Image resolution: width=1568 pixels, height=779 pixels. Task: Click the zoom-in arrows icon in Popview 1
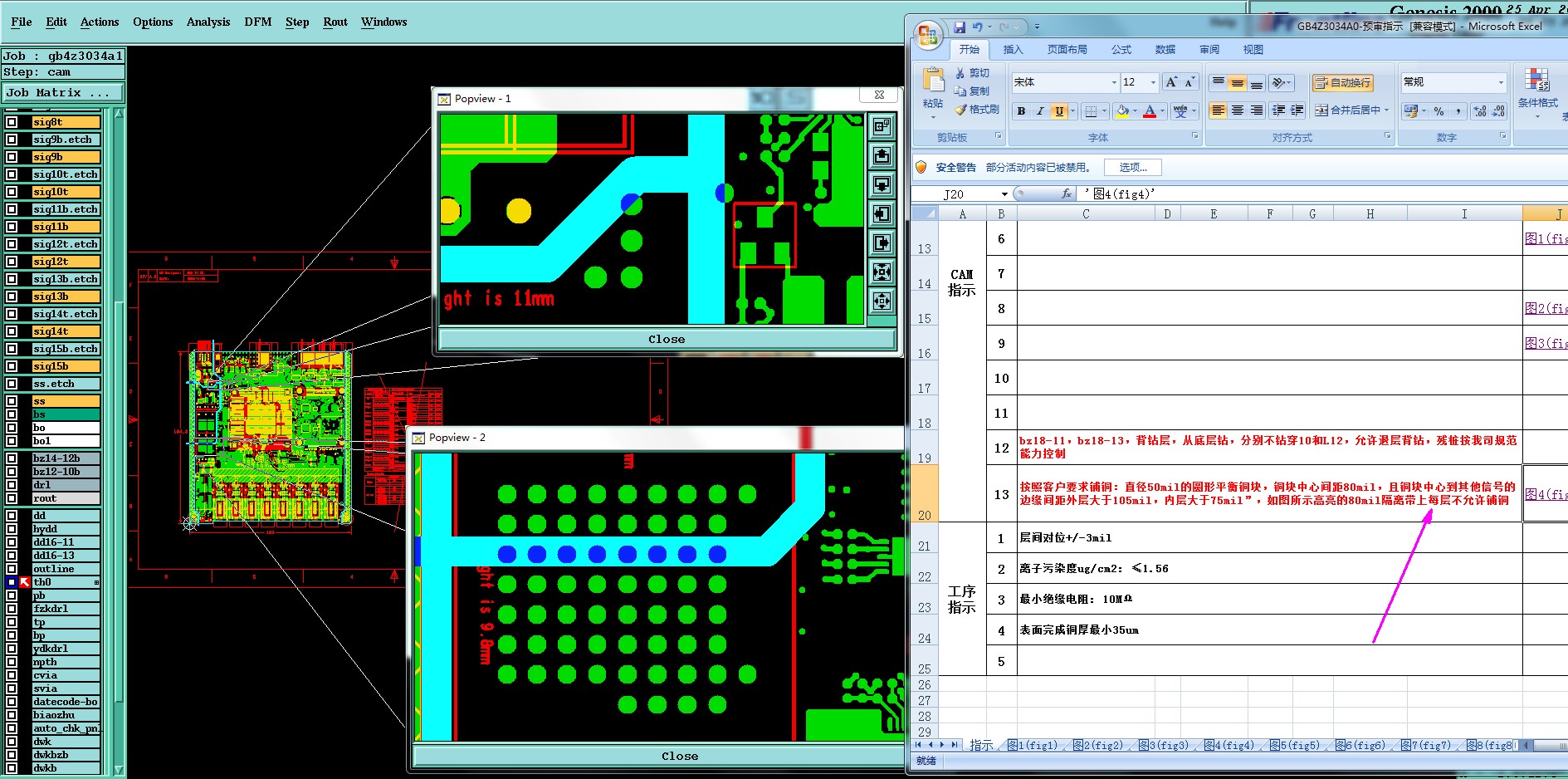point(882,272)
